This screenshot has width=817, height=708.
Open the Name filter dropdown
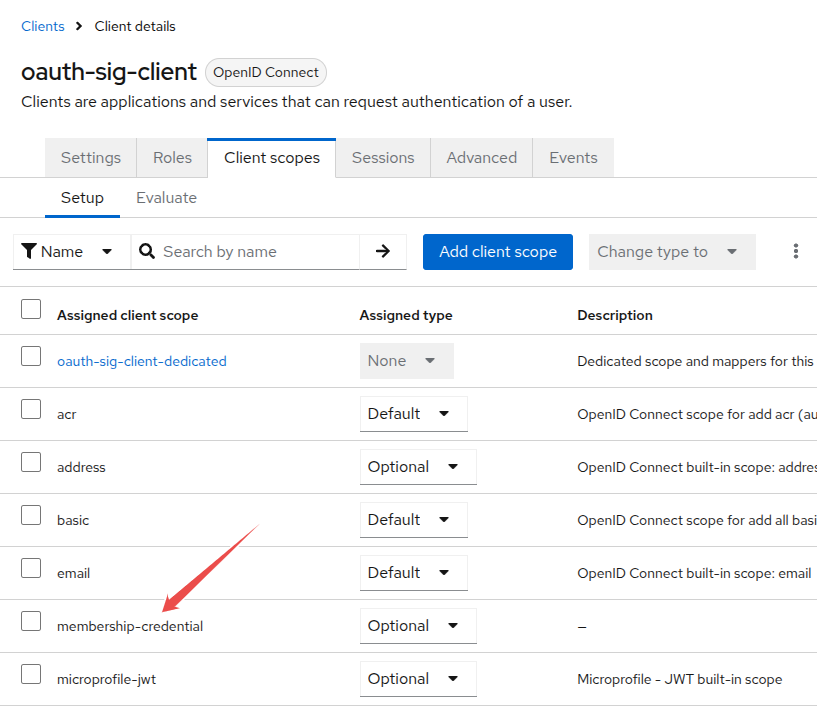tap(71, 252)
